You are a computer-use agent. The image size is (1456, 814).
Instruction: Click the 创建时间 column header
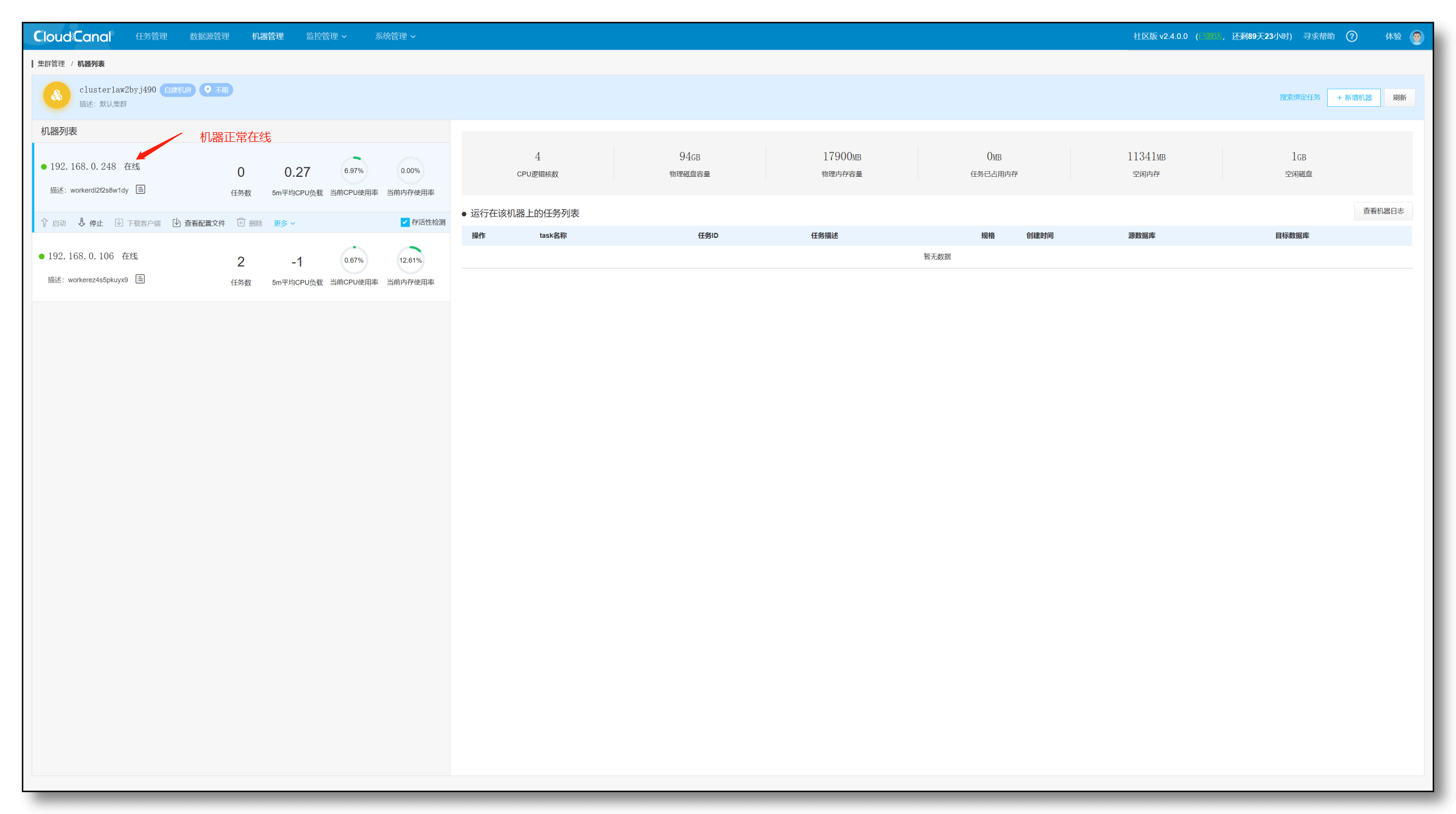pos(1040,236)
